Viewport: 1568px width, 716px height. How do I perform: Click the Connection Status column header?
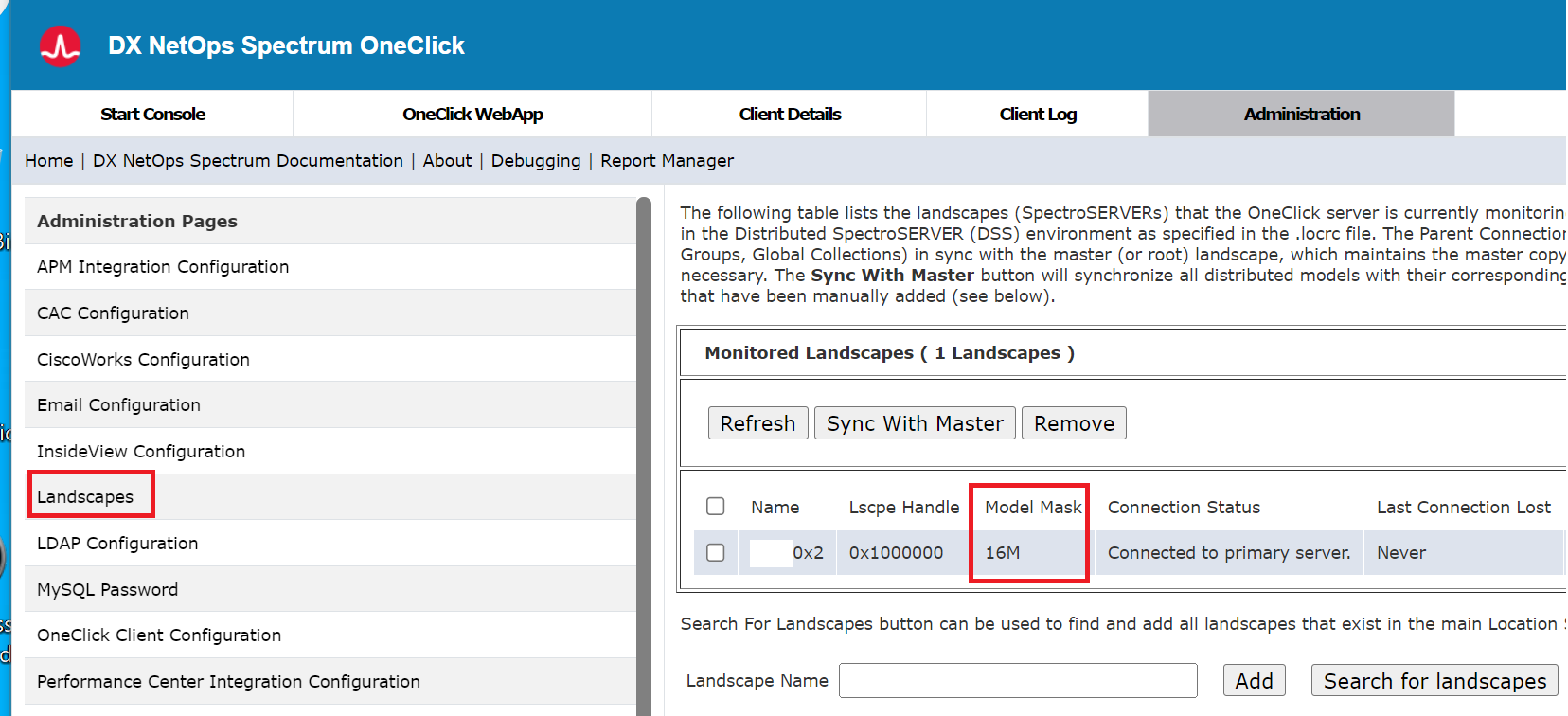pyautogui.click(x=1184, y=508)
